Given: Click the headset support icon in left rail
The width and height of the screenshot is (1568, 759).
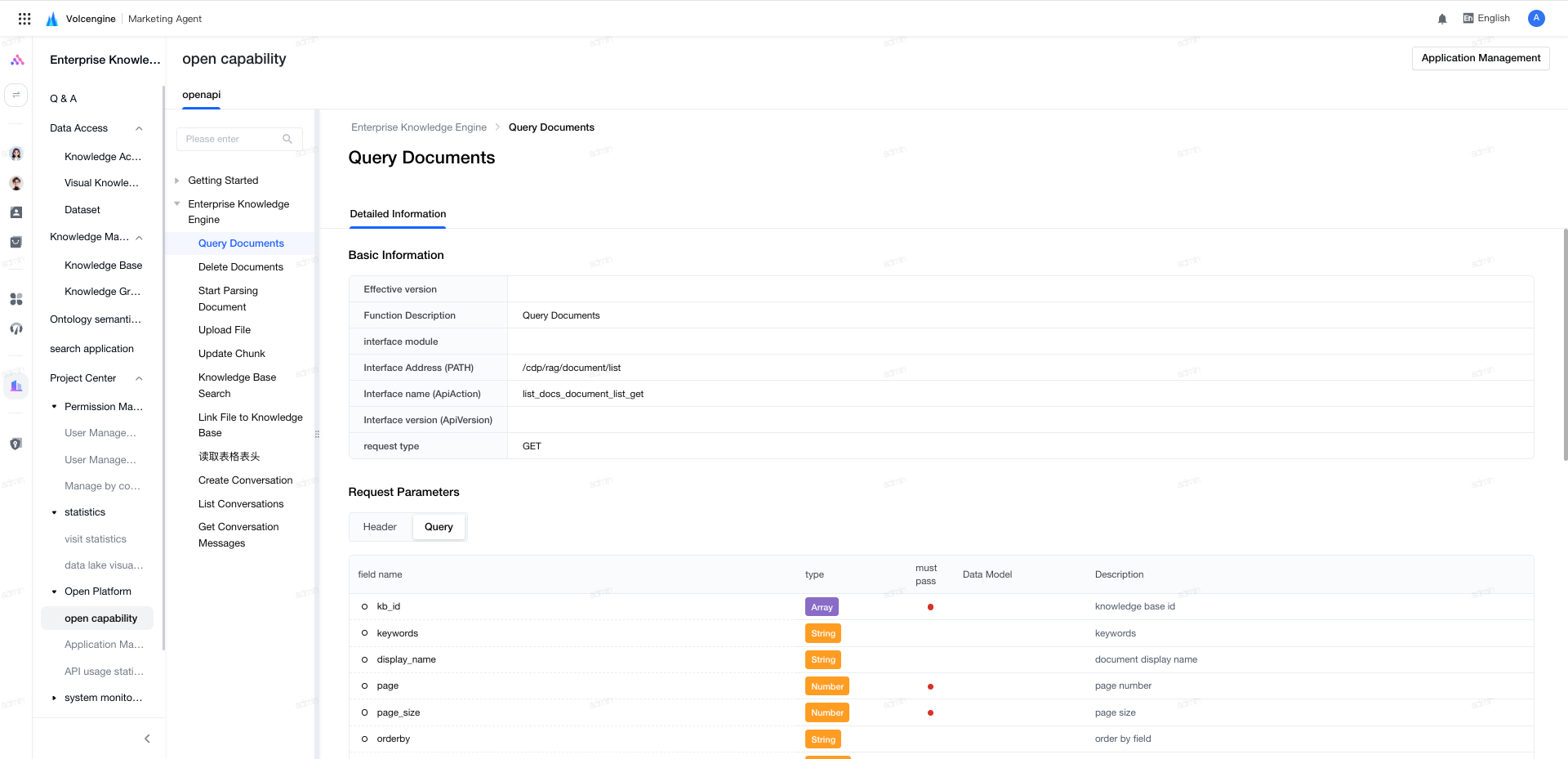Looking at the screenshot, I should point(16,328).
